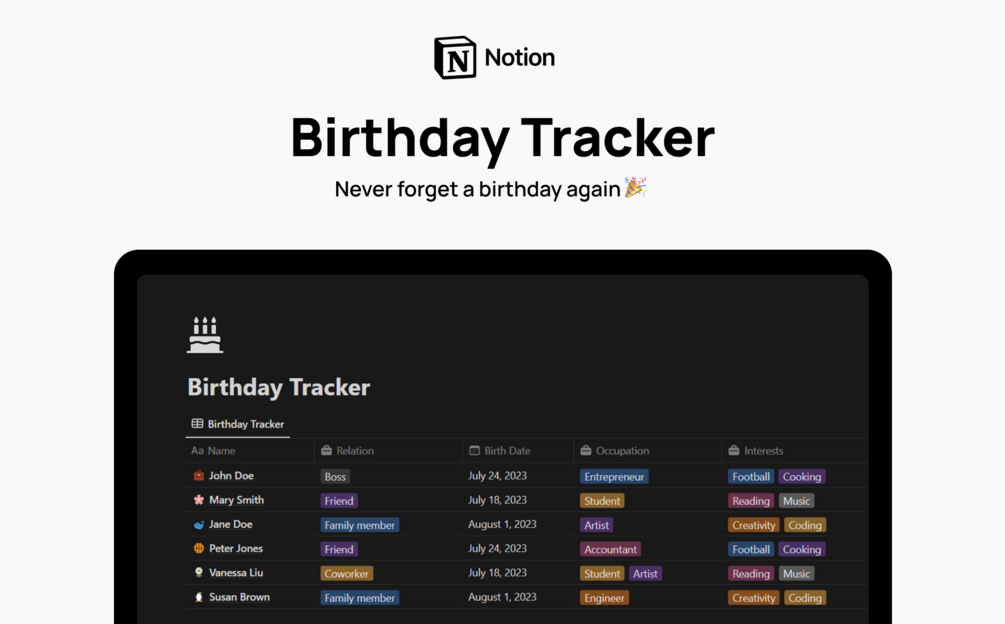Click the Engineer tag in Susan Brown's row

[604, 598]
